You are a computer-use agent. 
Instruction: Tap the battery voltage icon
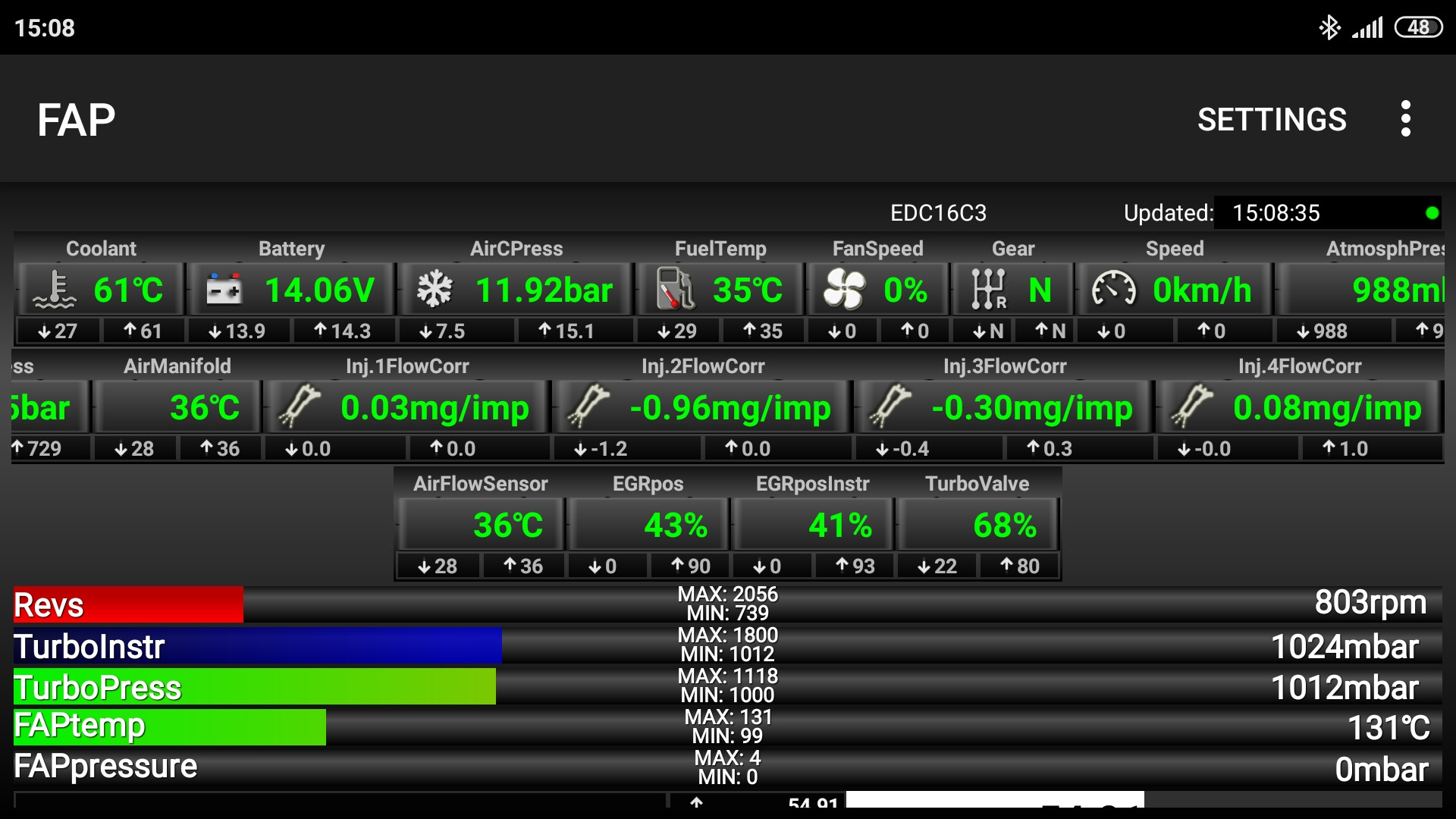click(x=224, y=290)
